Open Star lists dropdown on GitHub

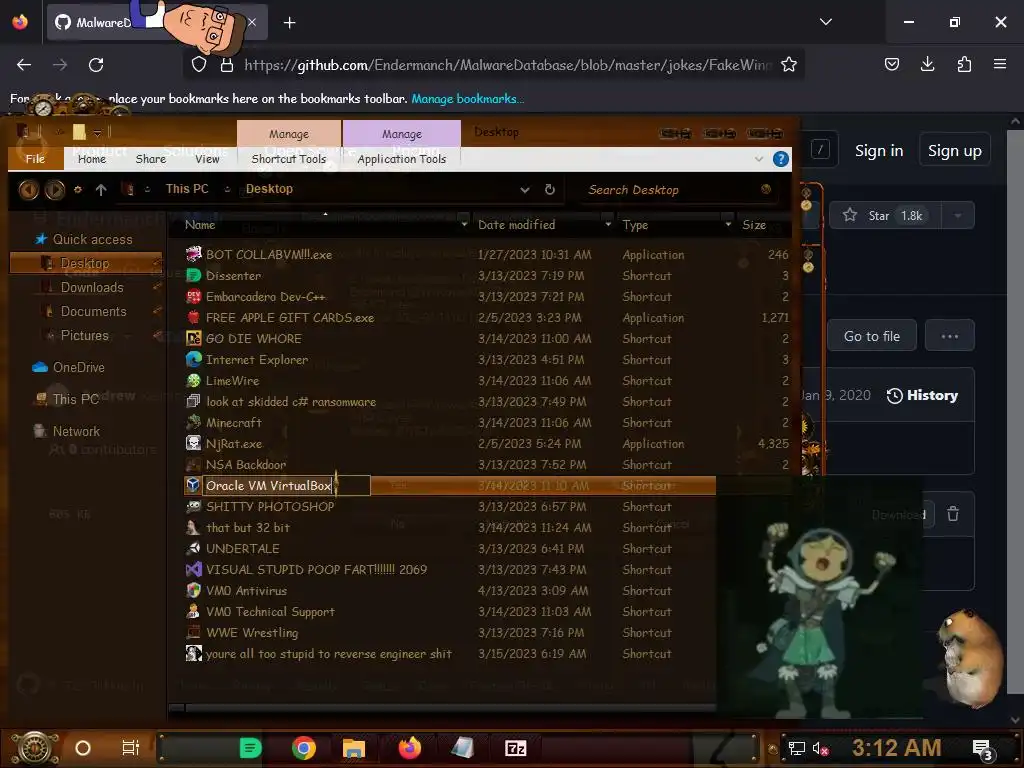tap(957, 216)
